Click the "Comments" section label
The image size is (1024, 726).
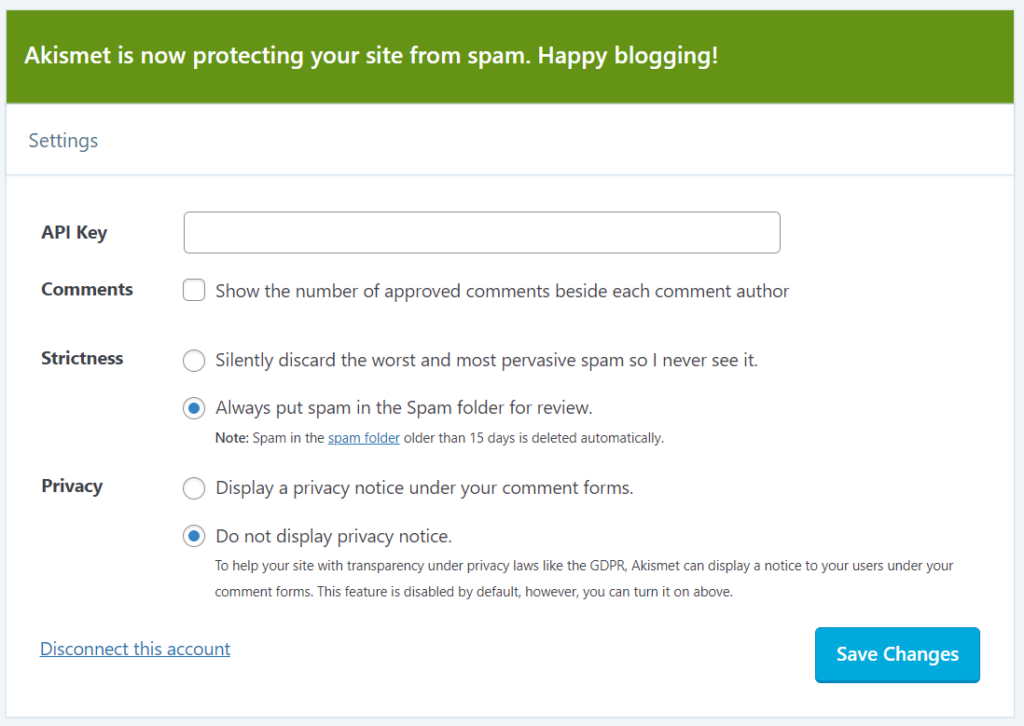(87, 289)
